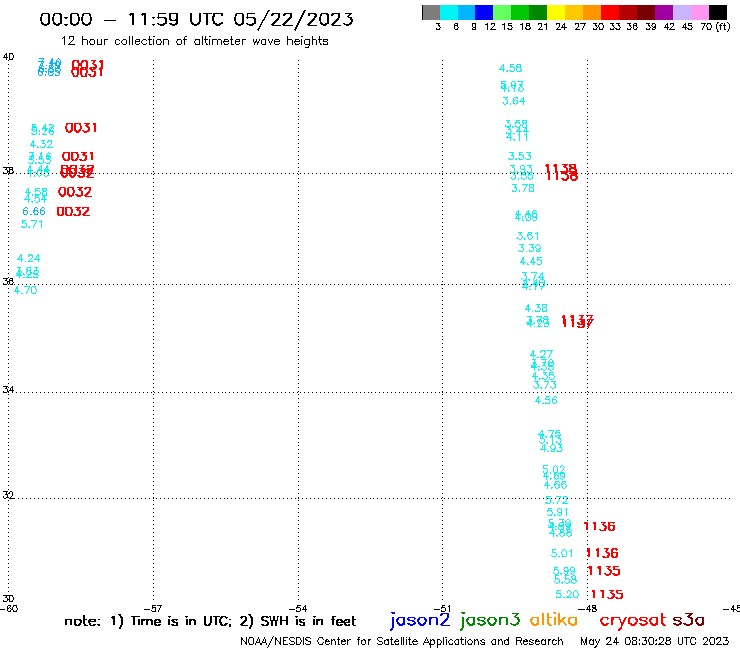
Task: Select the purple swatch in the color legend
Action: tap(664, 12)
